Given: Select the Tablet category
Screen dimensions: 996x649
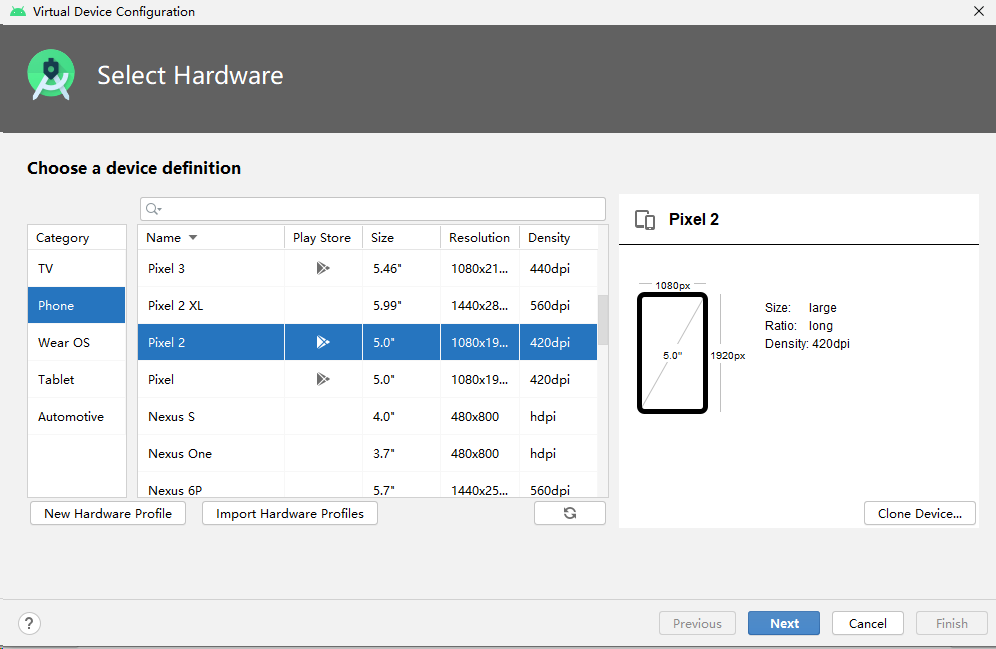Looking at the screenshot, I should (x=76, y=379).
